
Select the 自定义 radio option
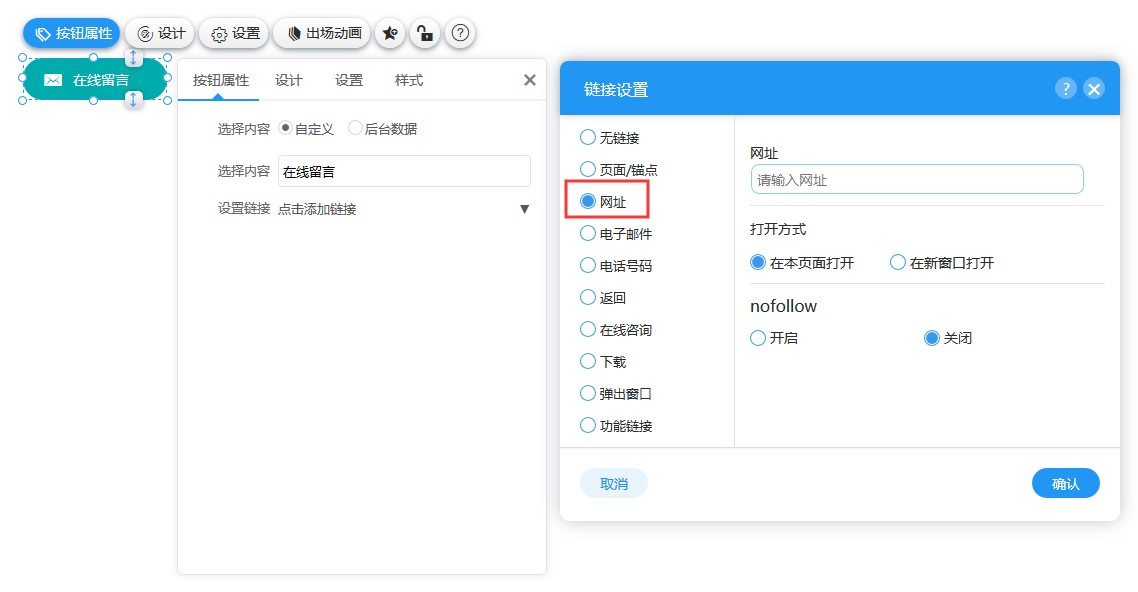(x=306, y=128)
